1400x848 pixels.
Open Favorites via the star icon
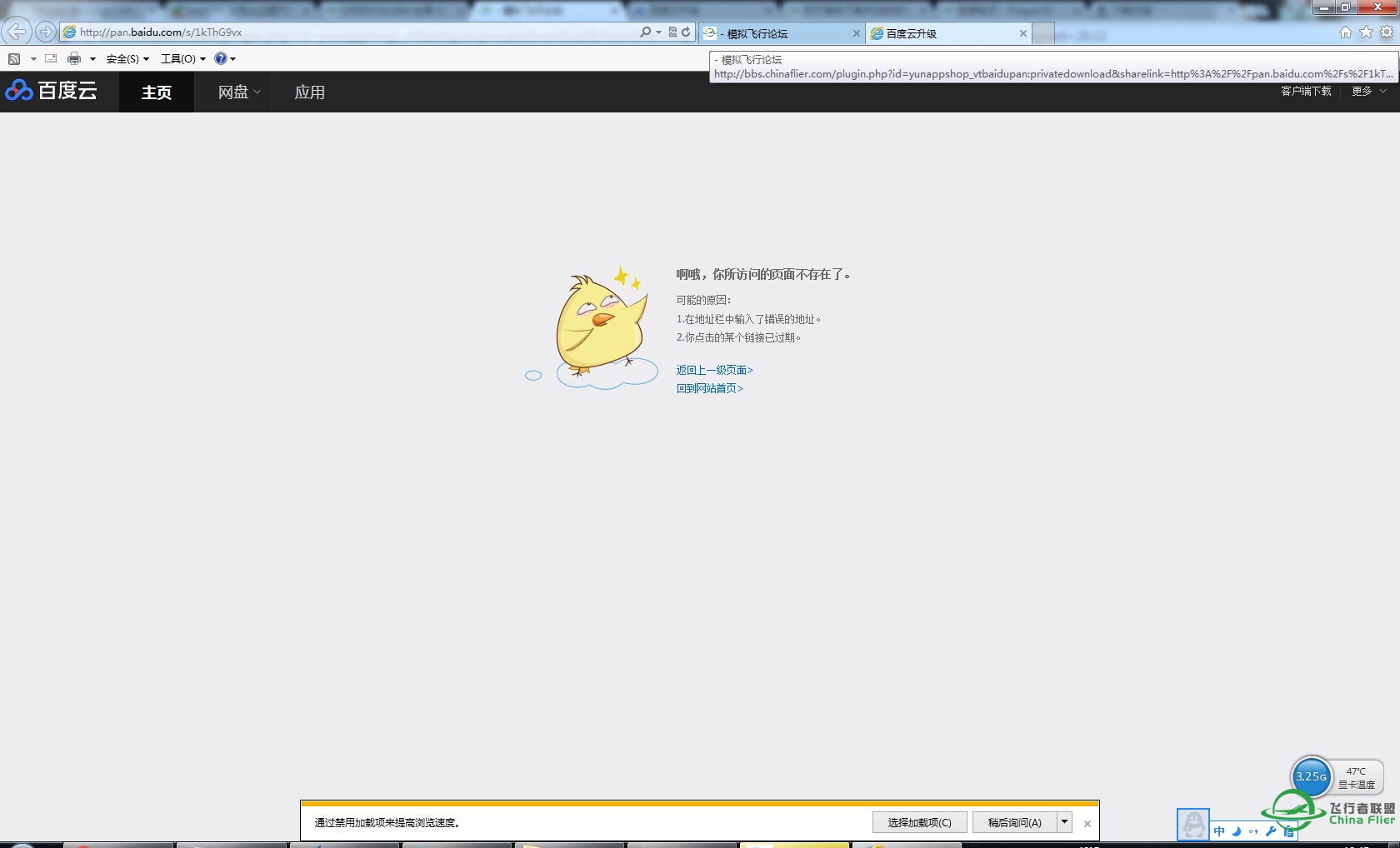pos(1366,32)
